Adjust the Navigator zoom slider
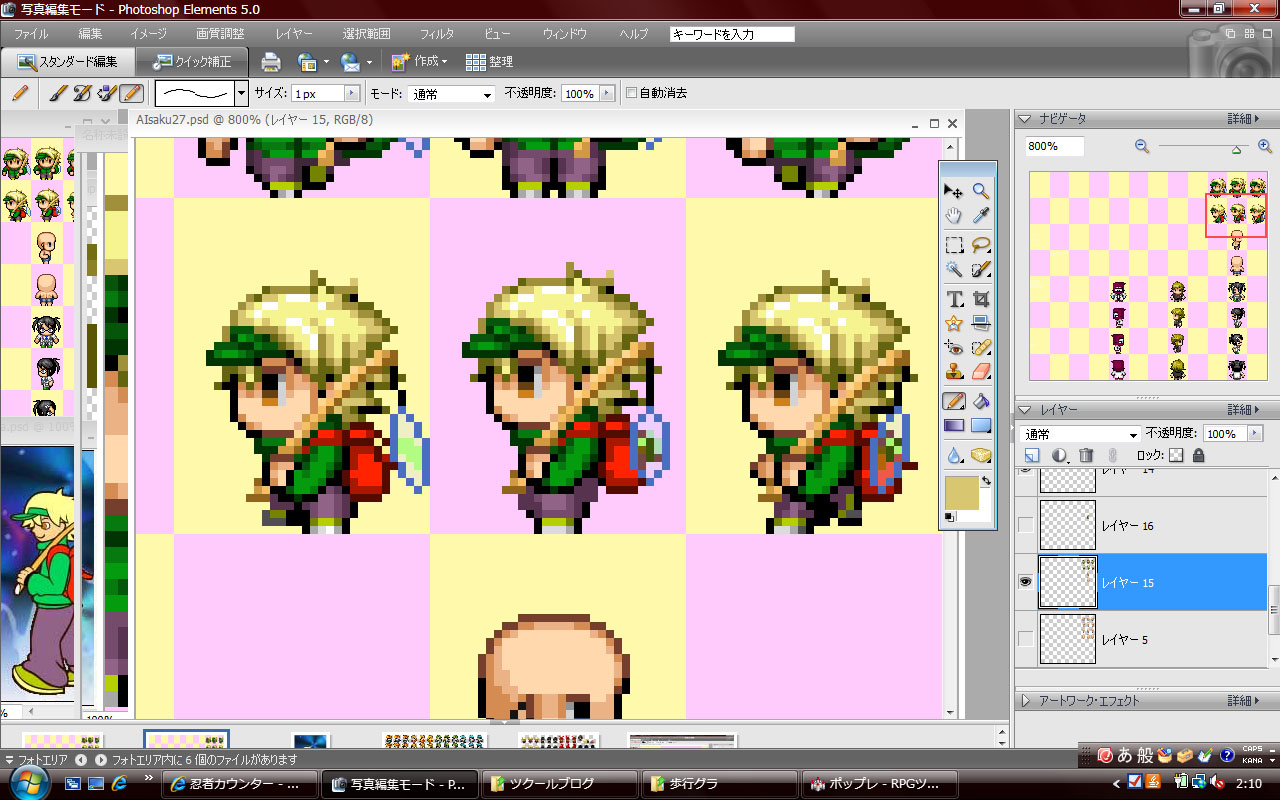This screenshot has width=1280, height=800. pos(1237,148)
